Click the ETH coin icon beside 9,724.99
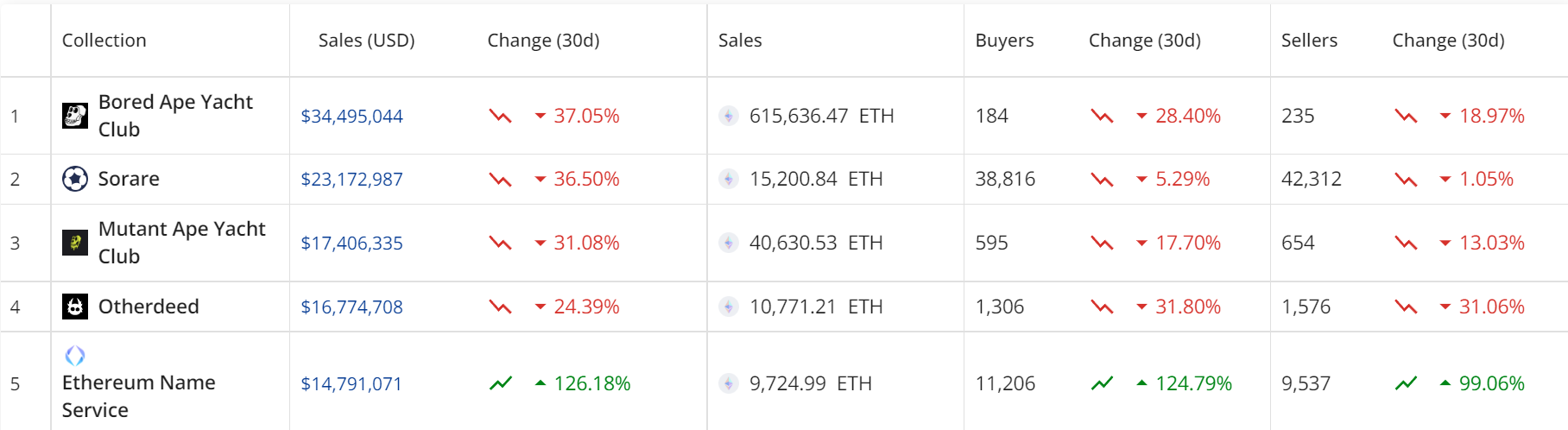The height and width of the screenshot is (430, 1568). pos(729,383)
